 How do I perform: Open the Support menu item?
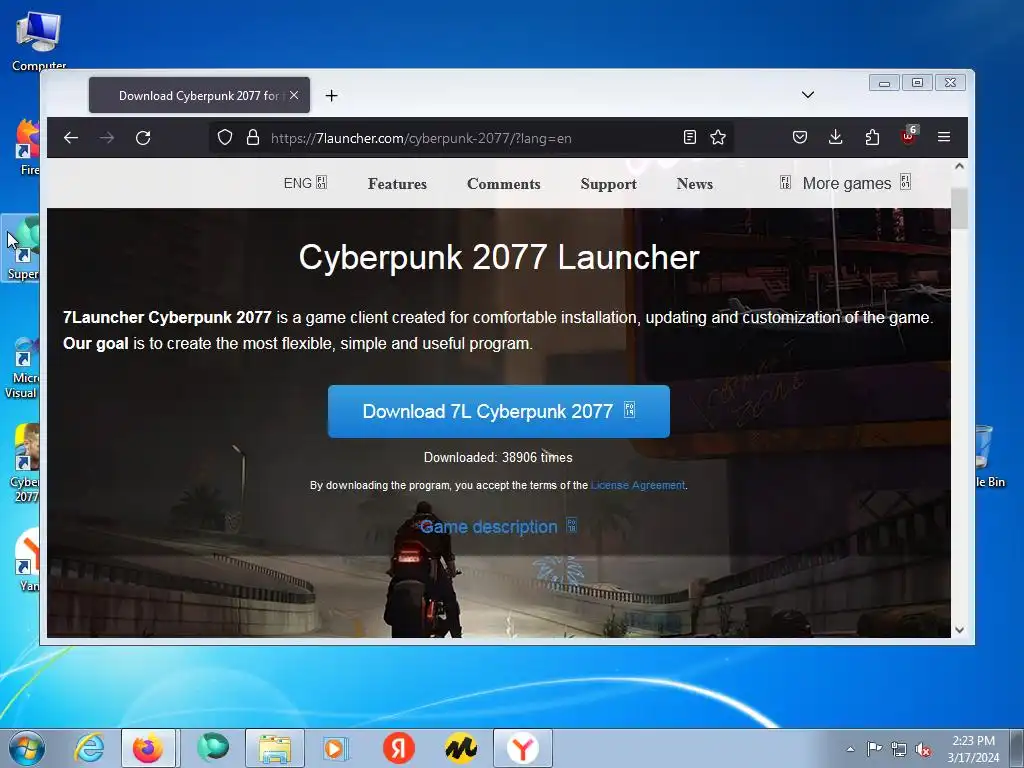[608, 184]
